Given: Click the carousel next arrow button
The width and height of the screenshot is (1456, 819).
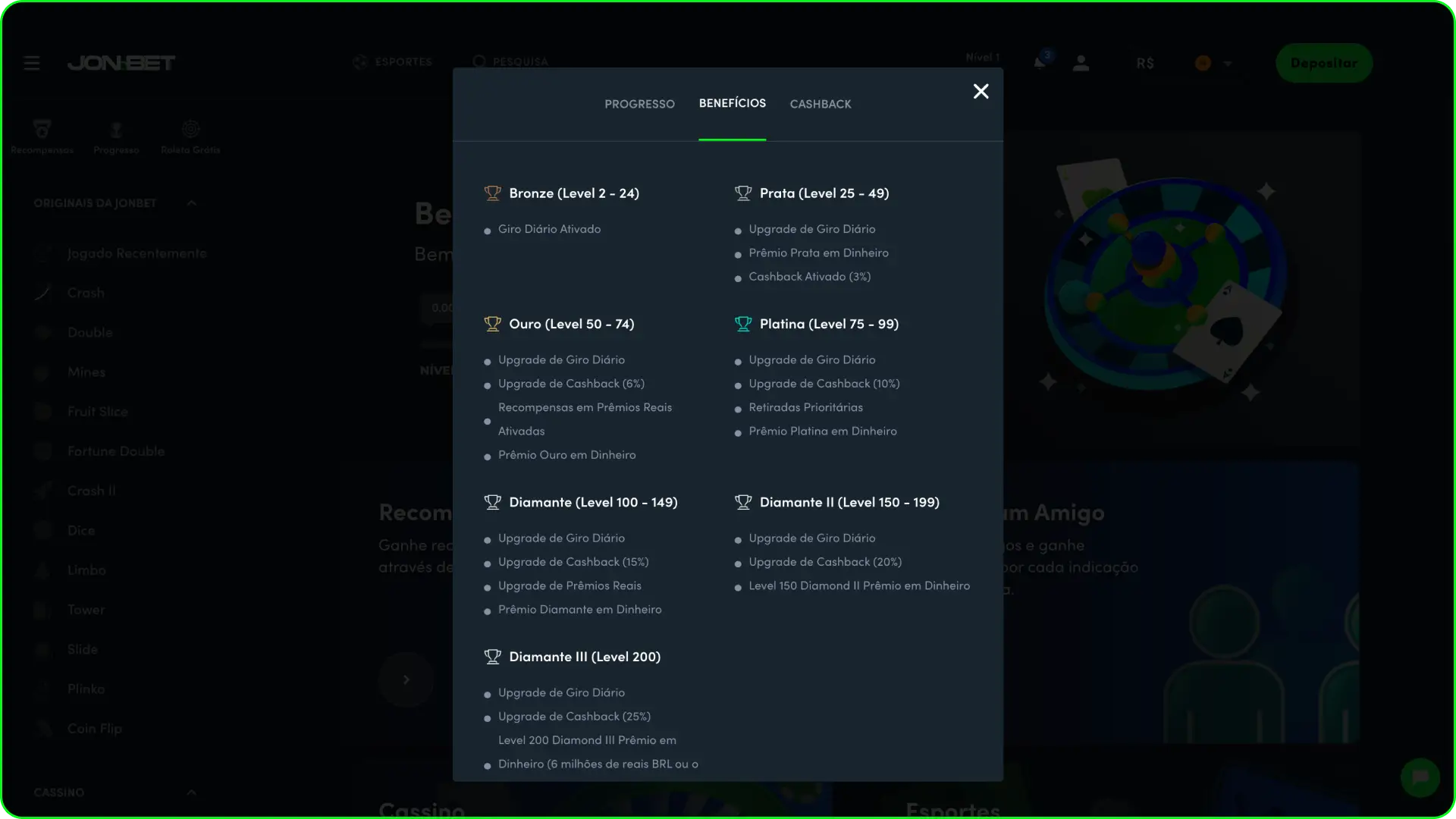Looking at the screenshot, I should click(406, 679).
